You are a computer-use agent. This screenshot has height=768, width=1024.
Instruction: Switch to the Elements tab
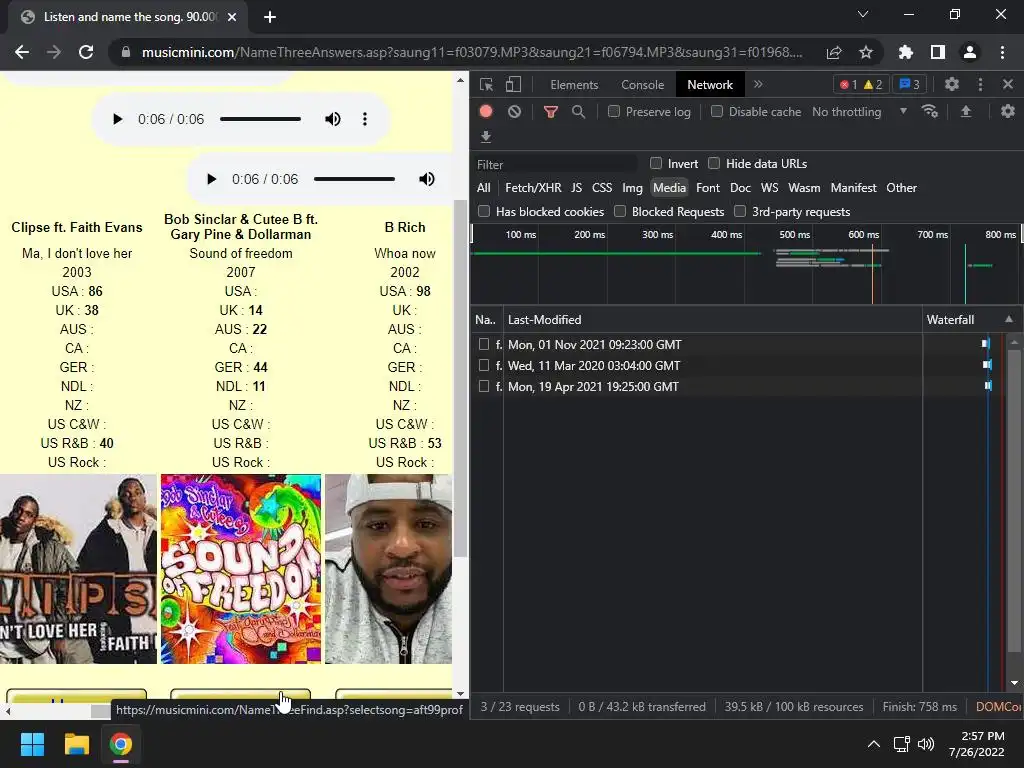coord(574,85)
